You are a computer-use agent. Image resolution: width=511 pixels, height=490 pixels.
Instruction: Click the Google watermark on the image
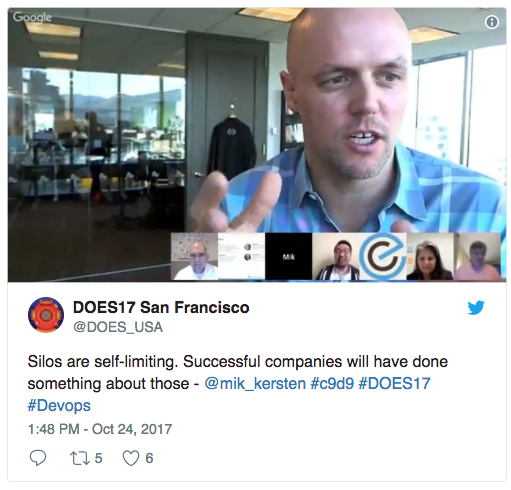[32, 17]
